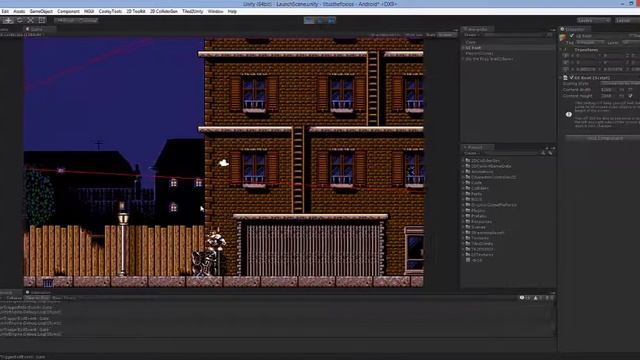Open the 2D Toolkit menu

click(x=136, y=11)
